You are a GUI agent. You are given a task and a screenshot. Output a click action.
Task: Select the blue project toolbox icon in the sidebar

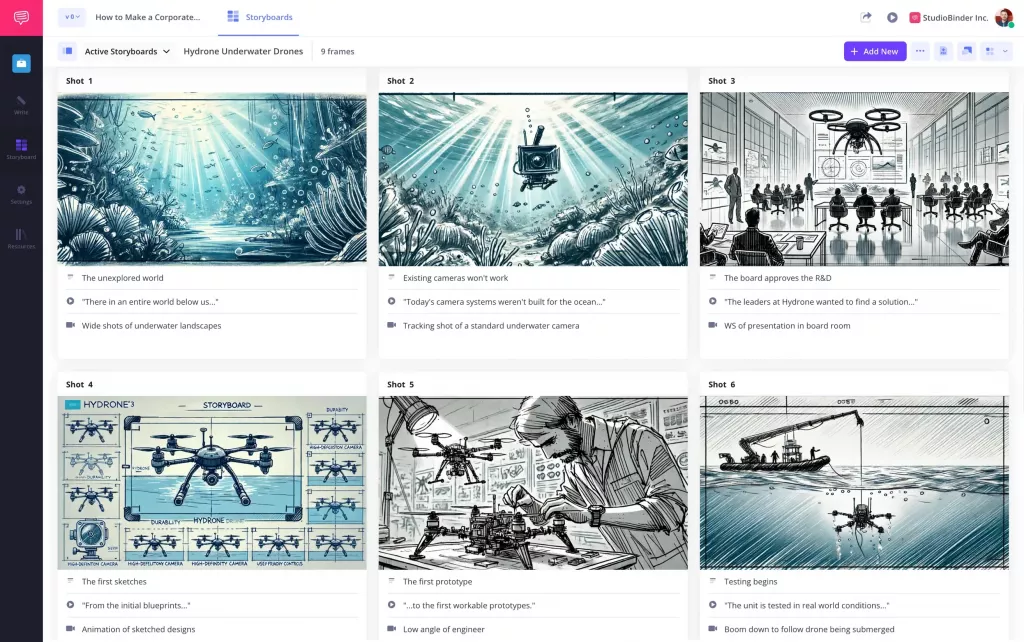click(21, 63)
